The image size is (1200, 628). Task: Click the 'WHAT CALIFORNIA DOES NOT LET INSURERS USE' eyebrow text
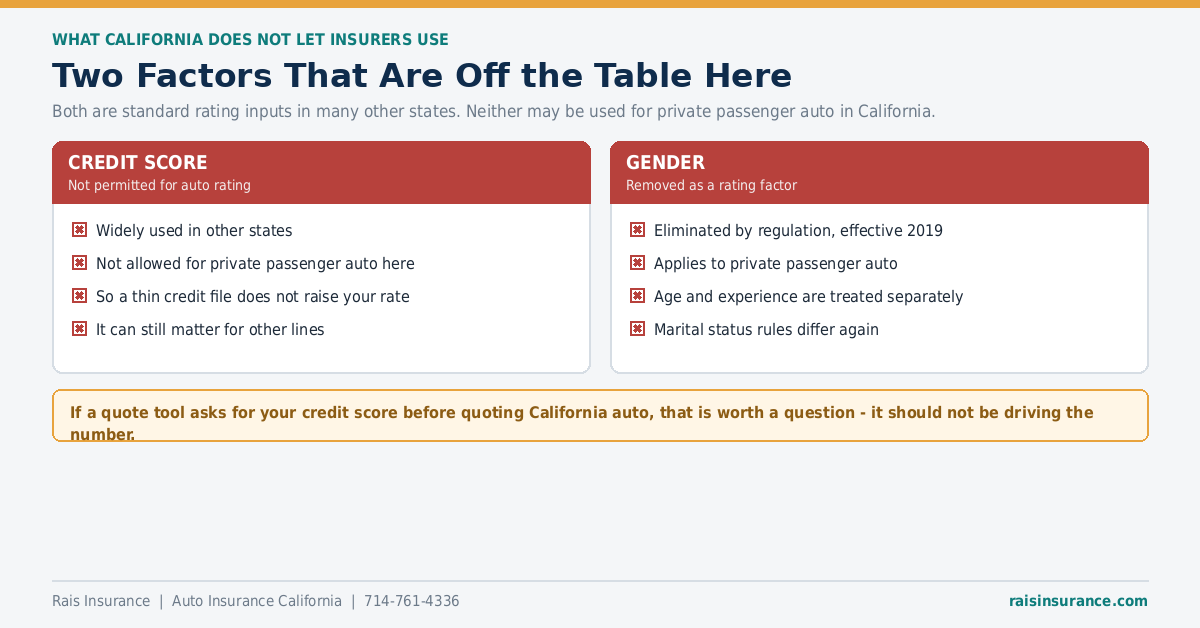pos(250,40)
